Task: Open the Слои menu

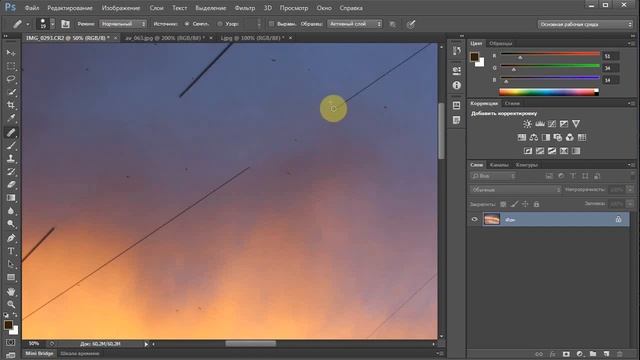Action: point(156,8)
